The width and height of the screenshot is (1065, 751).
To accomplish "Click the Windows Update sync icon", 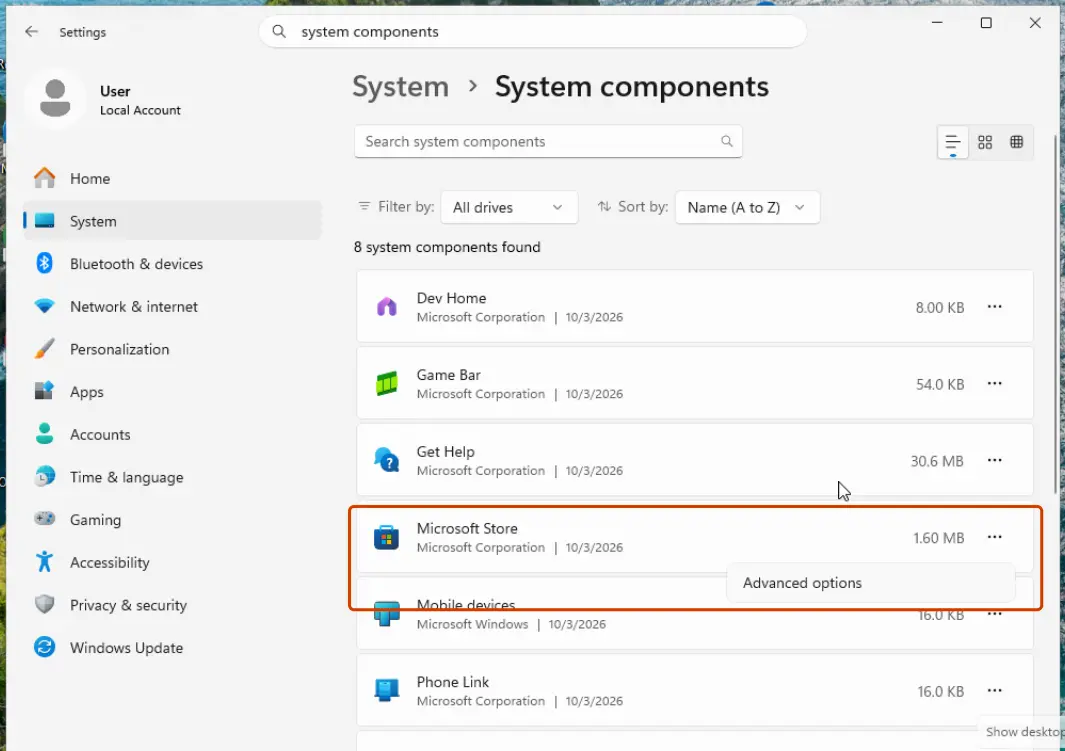I will click(44, 647).
